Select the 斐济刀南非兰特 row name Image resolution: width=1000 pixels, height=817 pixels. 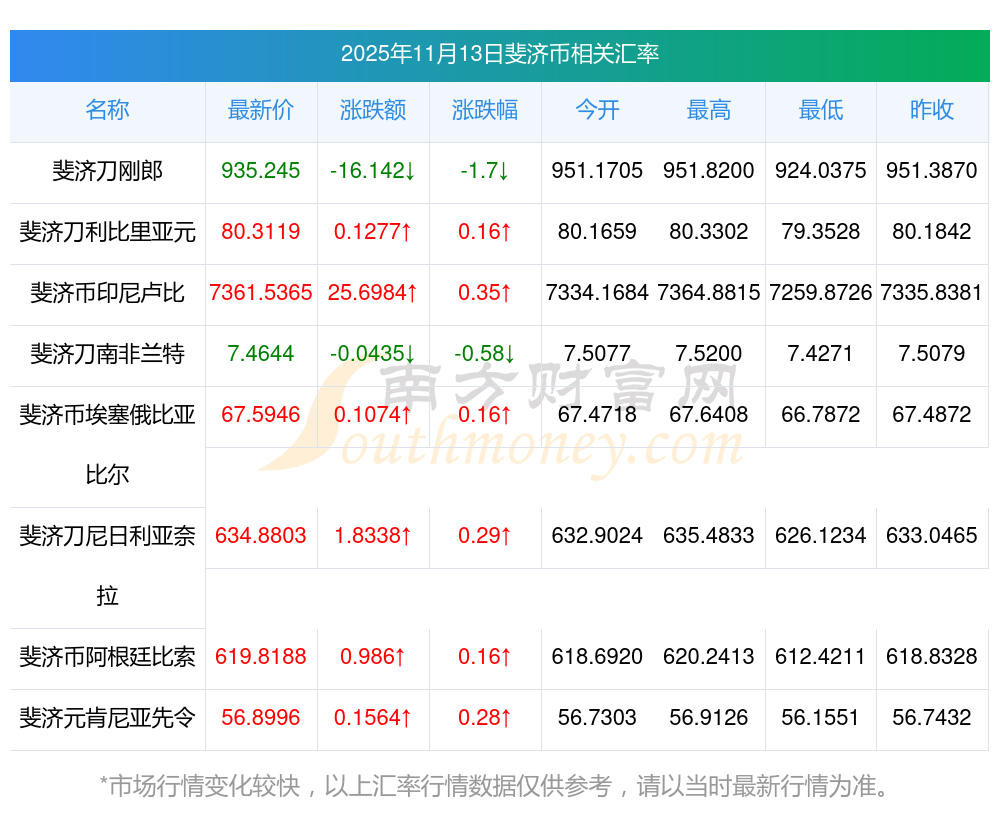[107, 354]
